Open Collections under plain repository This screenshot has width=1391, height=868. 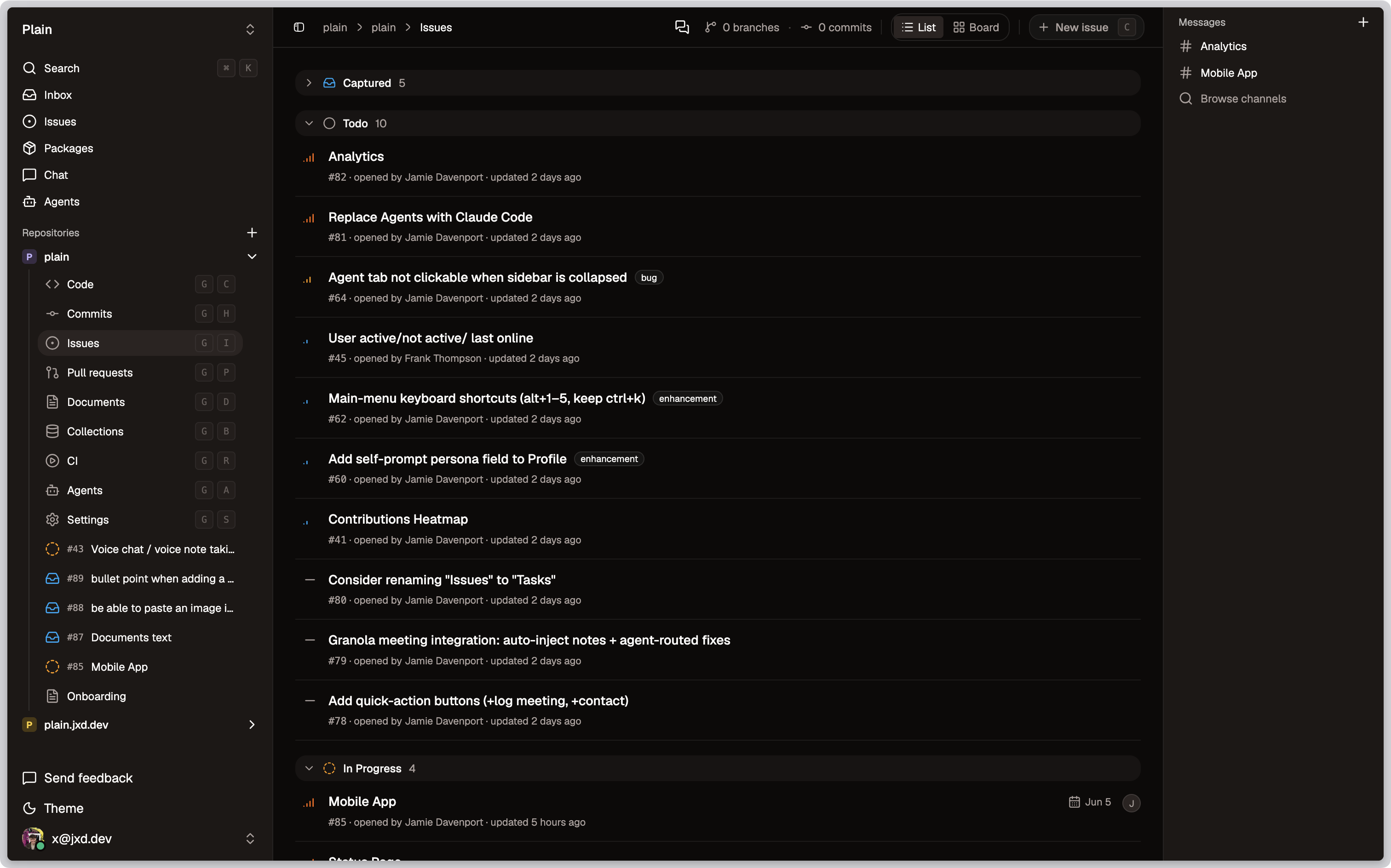pyautogui.click(x=139, y=431)
